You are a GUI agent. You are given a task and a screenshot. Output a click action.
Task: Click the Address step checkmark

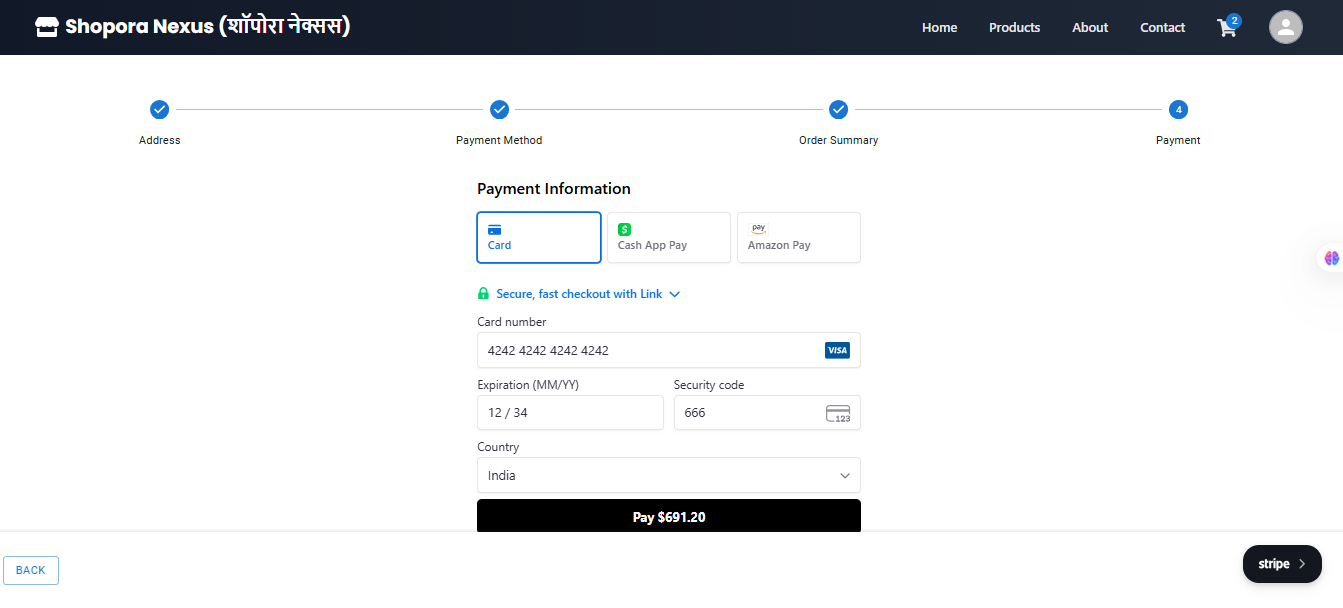159,110
